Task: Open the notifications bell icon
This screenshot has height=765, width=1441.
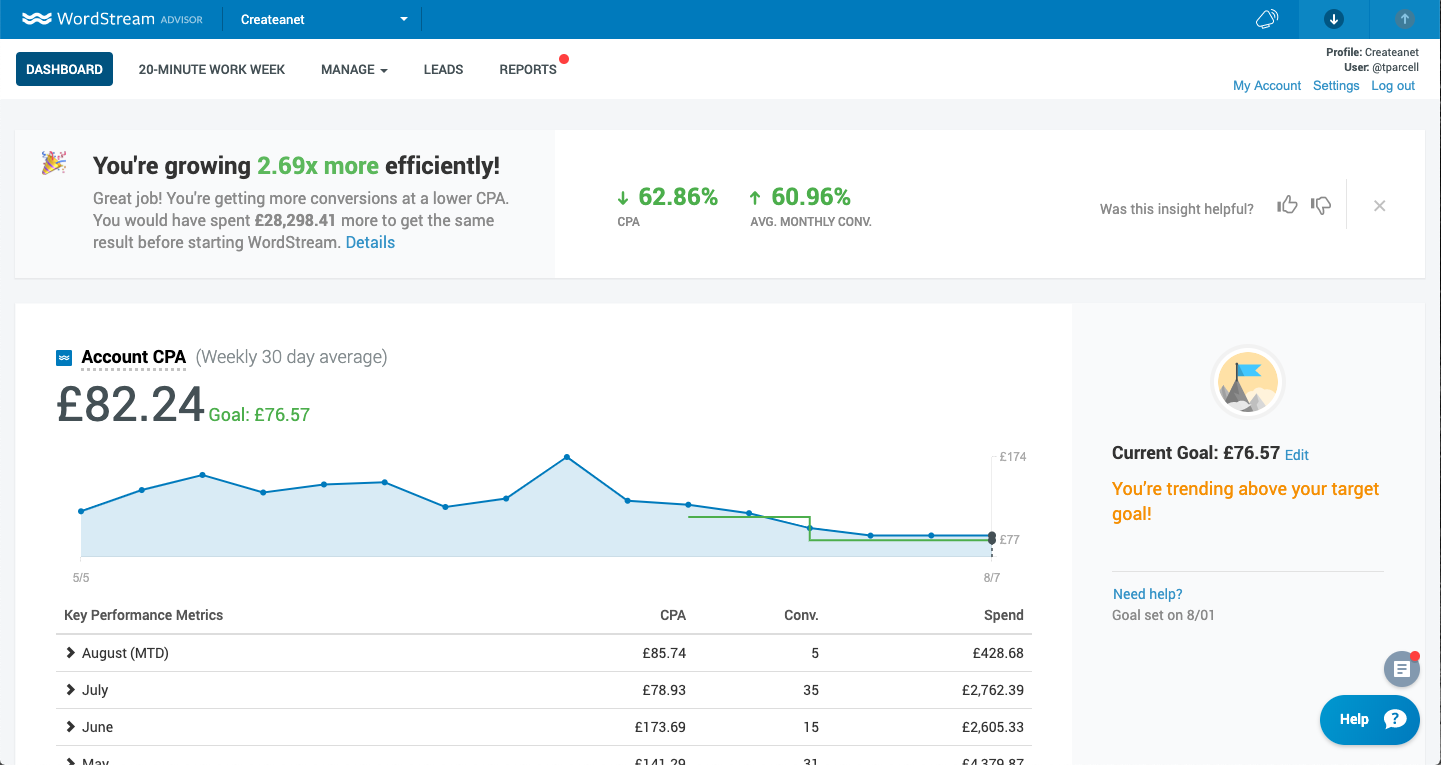Action: point(1266,19)
